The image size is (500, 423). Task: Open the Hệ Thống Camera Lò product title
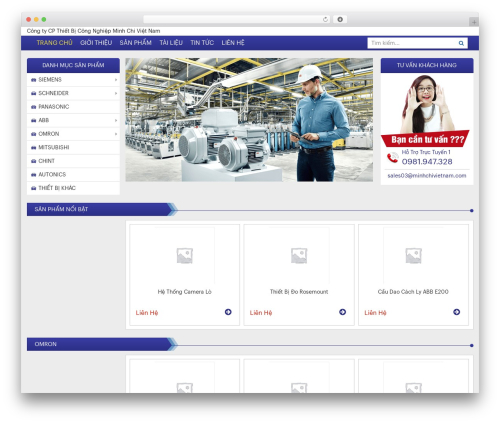(184, 292)
